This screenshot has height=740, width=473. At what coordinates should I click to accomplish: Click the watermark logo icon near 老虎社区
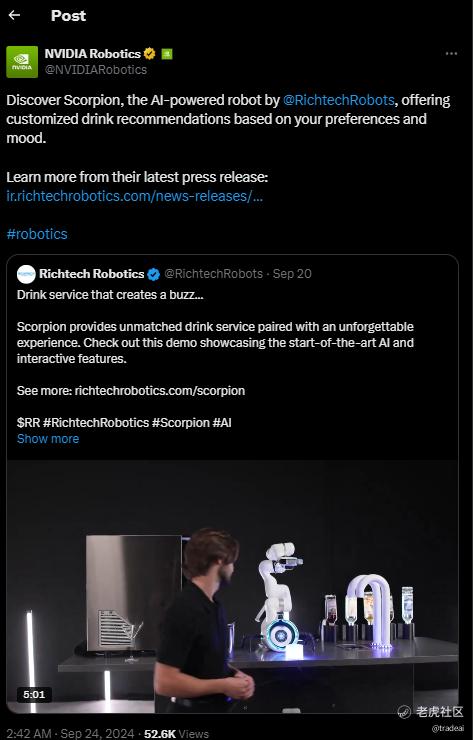404,711
